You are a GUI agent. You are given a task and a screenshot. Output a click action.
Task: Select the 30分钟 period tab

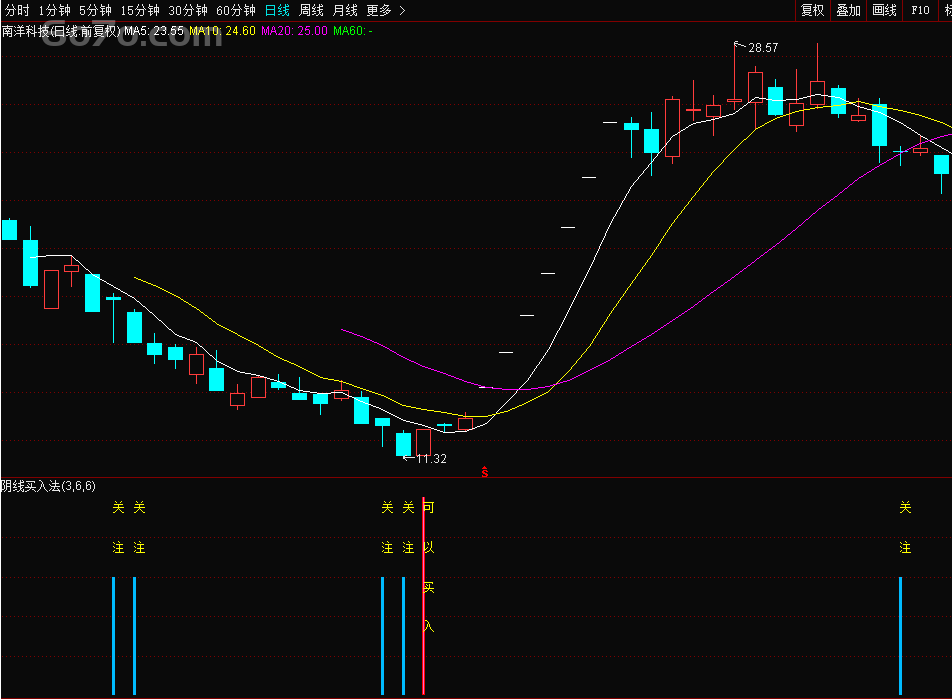(188, 10)
